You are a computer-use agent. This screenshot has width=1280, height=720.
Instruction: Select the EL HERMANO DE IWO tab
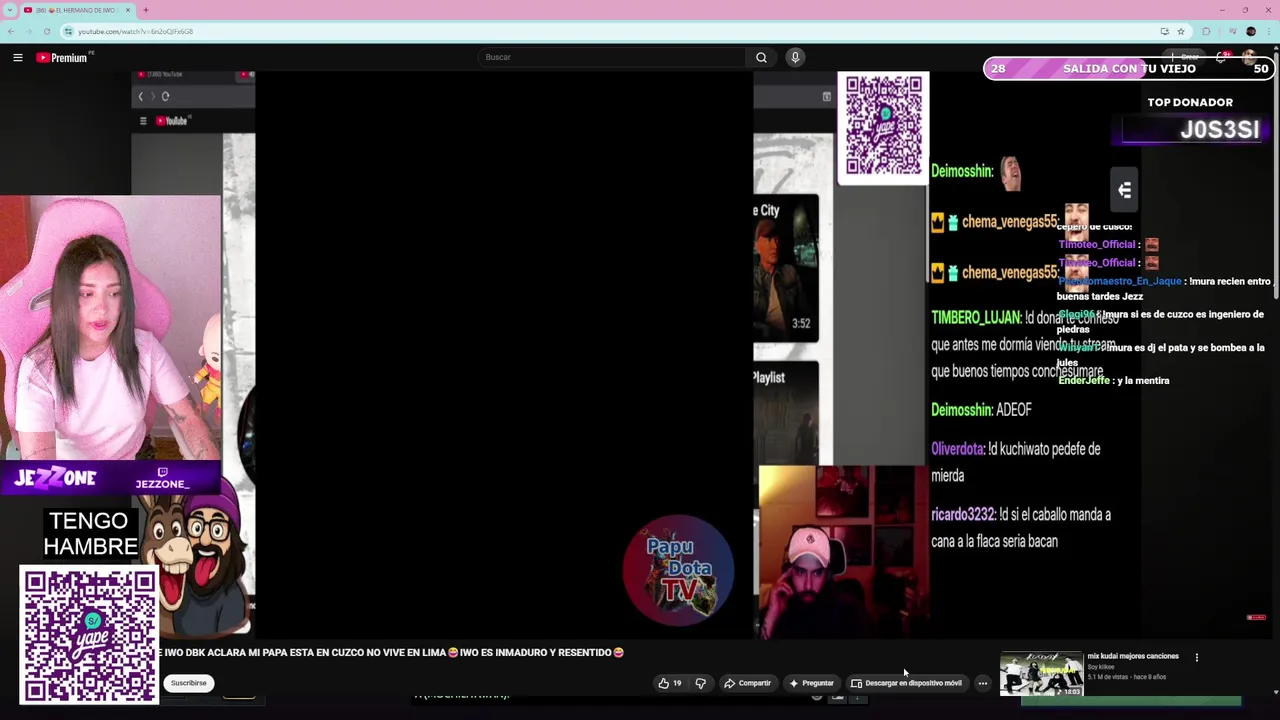pos(78,10)
